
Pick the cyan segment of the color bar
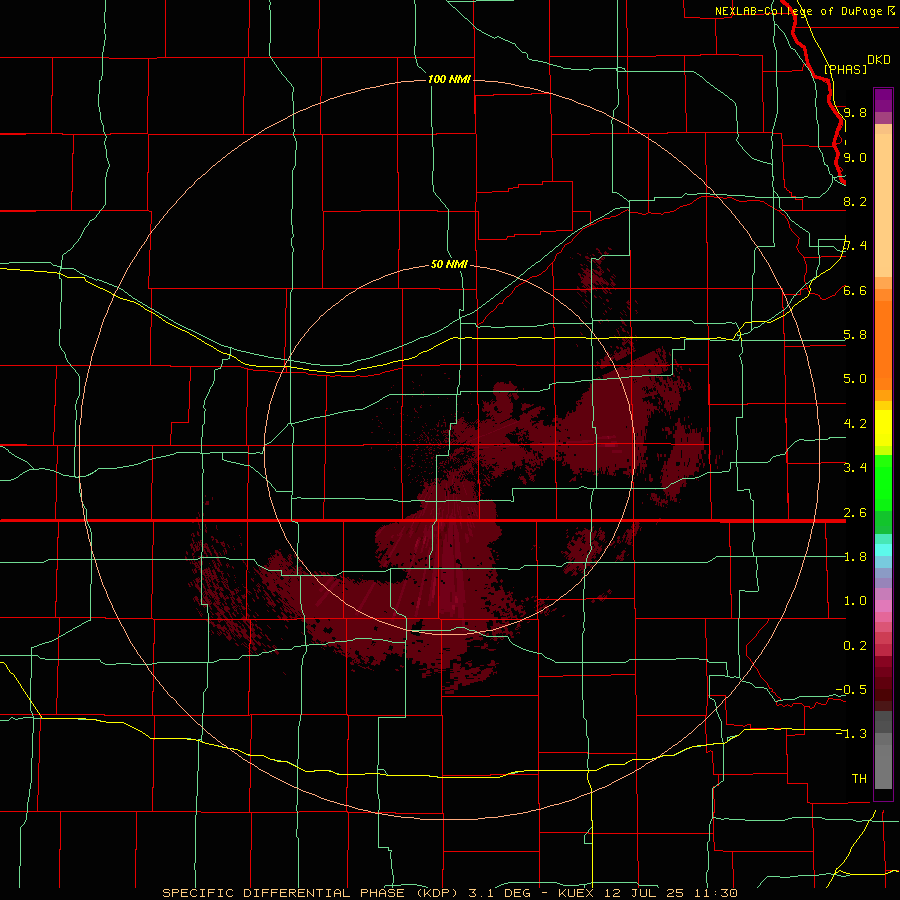pyautogui.click(x=883, y=550)
